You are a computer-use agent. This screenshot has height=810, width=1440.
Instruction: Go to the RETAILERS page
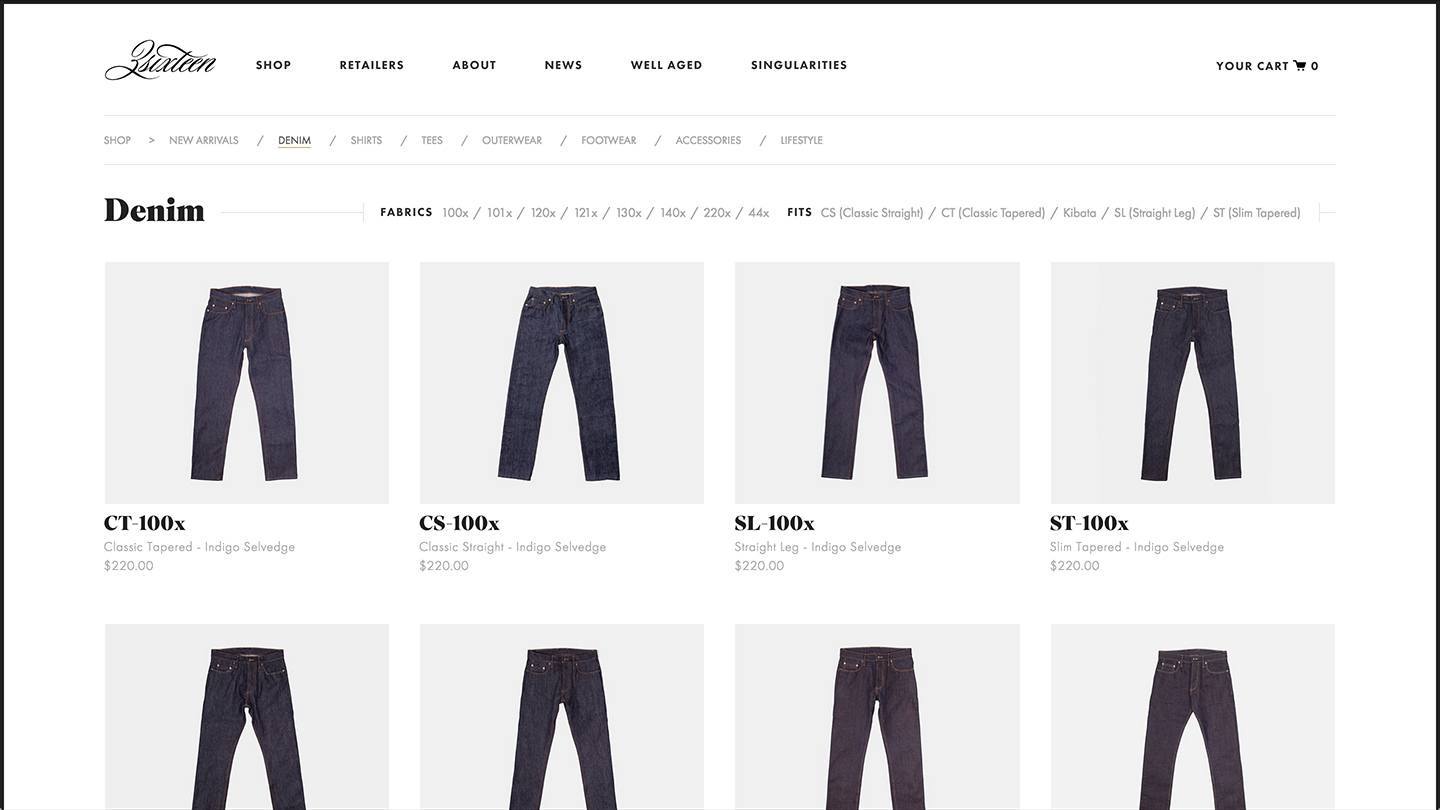tap(371, 65)
